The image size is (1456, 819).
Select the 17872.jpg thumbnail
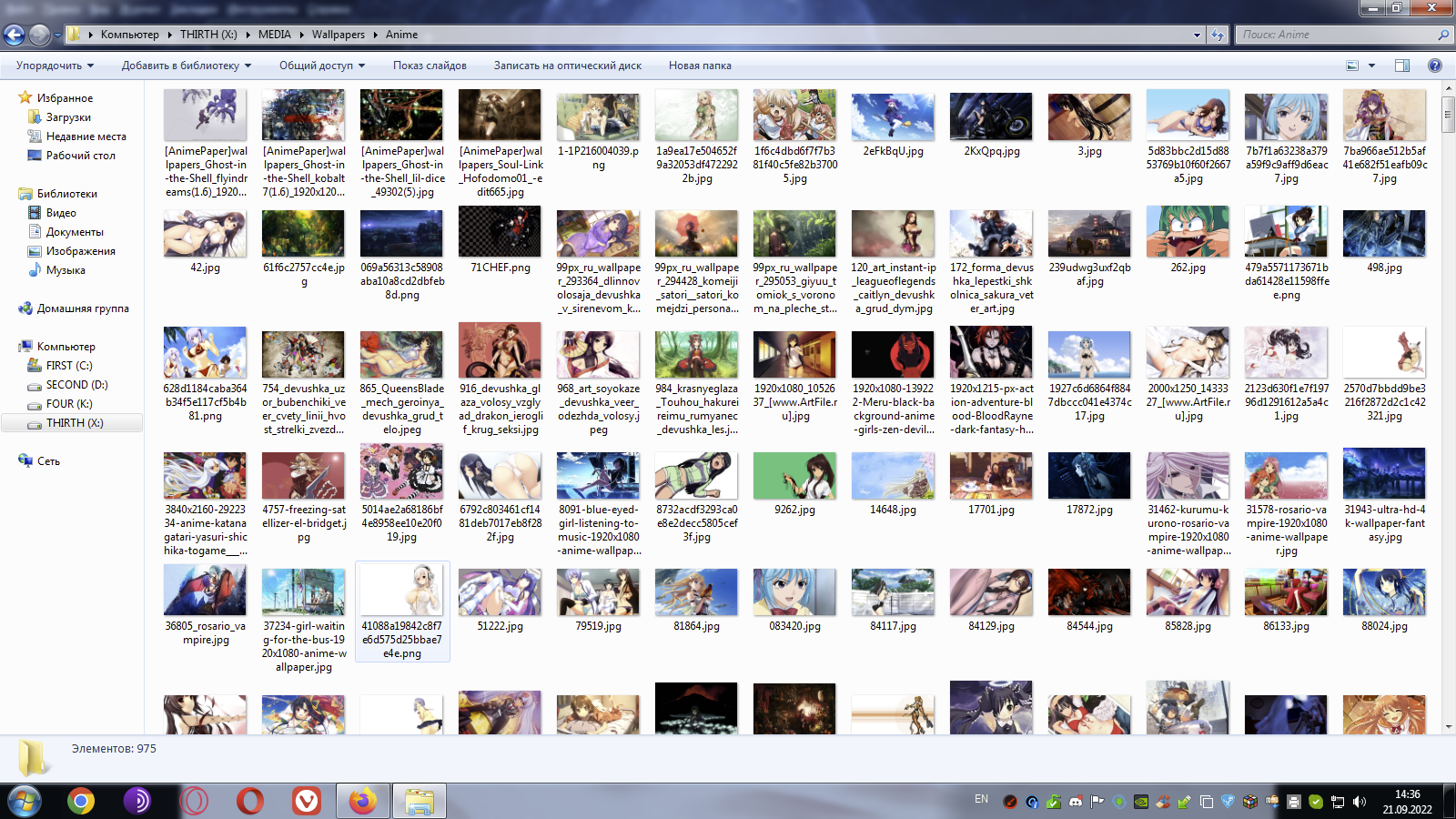tap(1089, 483)
